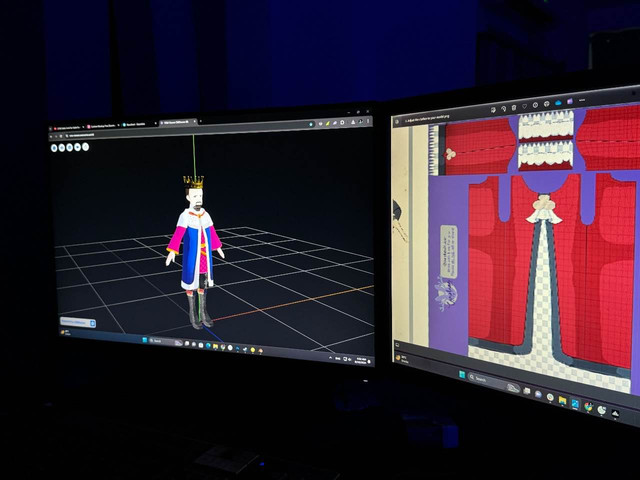This screenshot has height=480, width=640.
Task: Click the Photos app edit image icon in toolbar
Action: [x=493, y=109]
